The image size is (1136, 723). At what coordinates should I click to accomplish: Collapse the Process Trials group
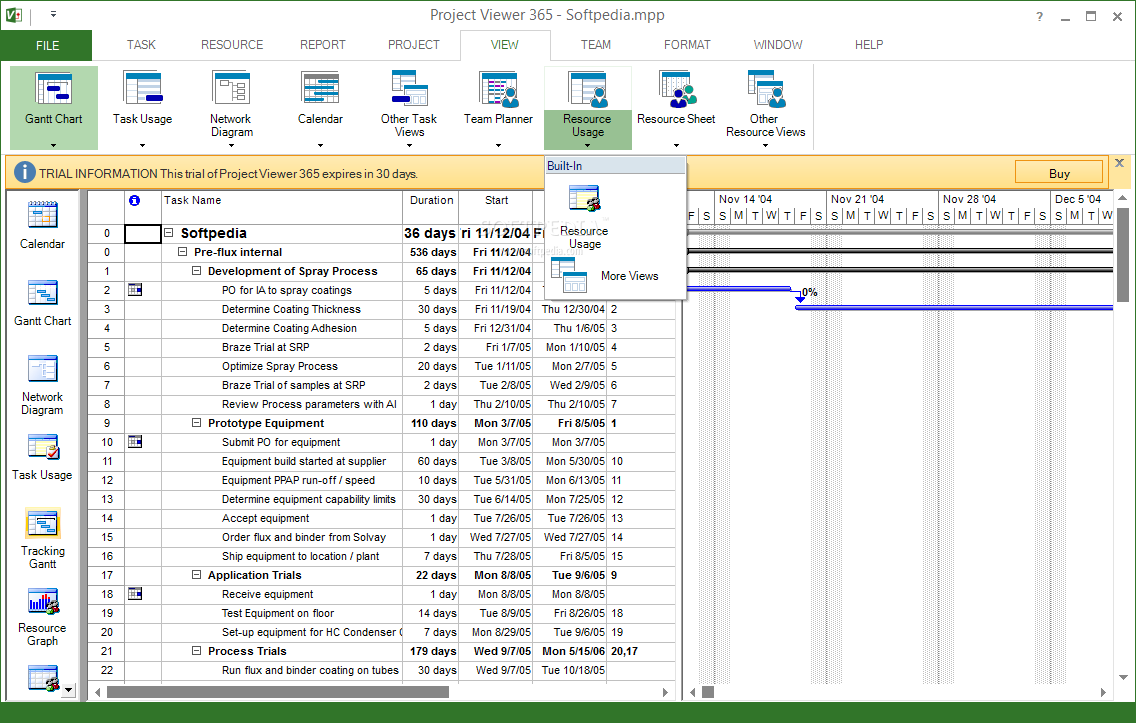tap(196, 651)
